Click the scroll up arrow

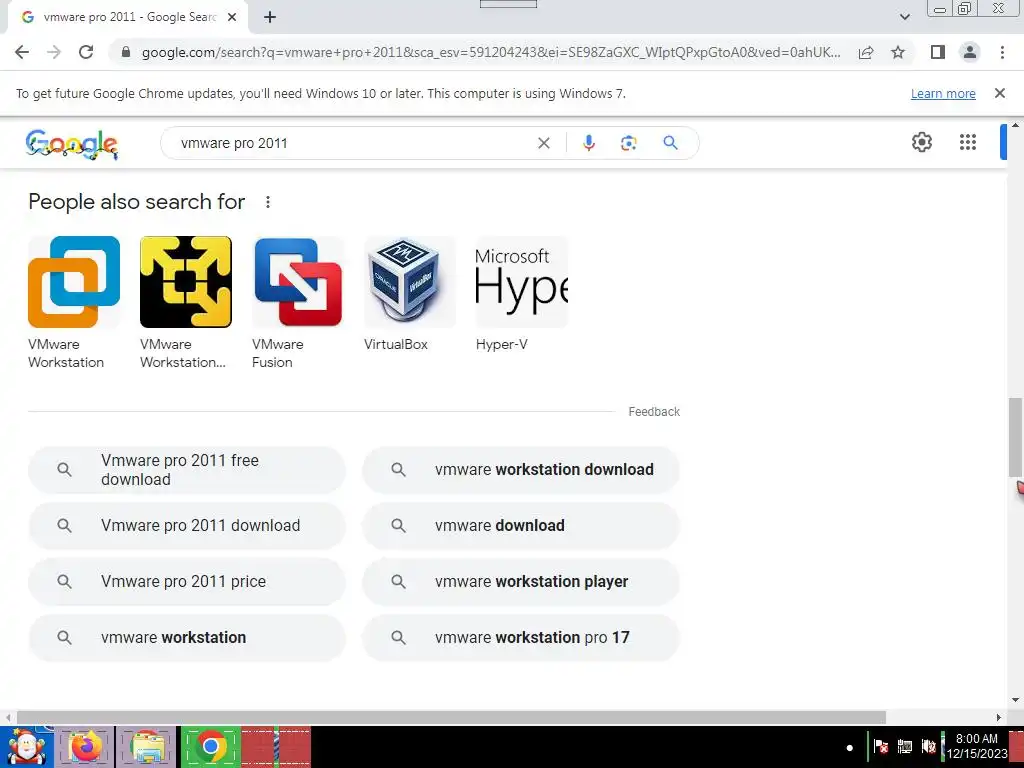click(x=1015, y=125)
